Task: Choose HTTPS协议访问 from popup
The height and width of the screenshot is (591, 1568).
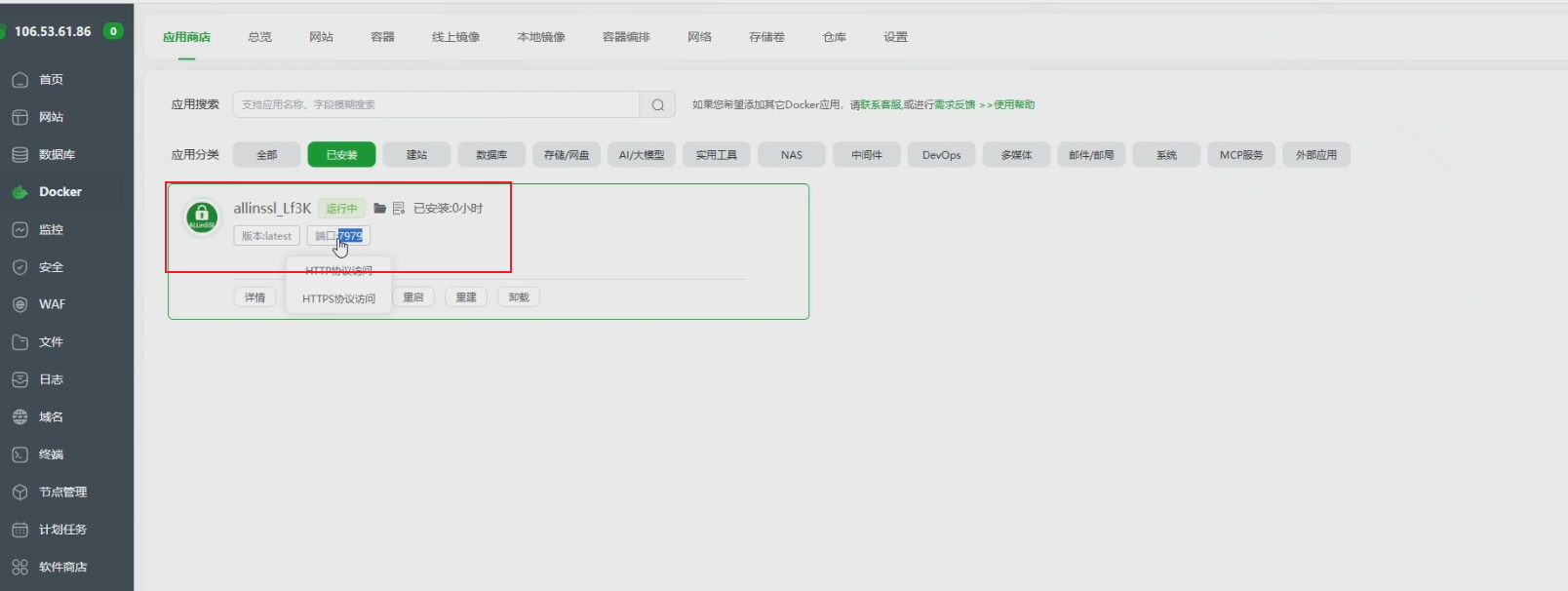Action: pos(338,298)
